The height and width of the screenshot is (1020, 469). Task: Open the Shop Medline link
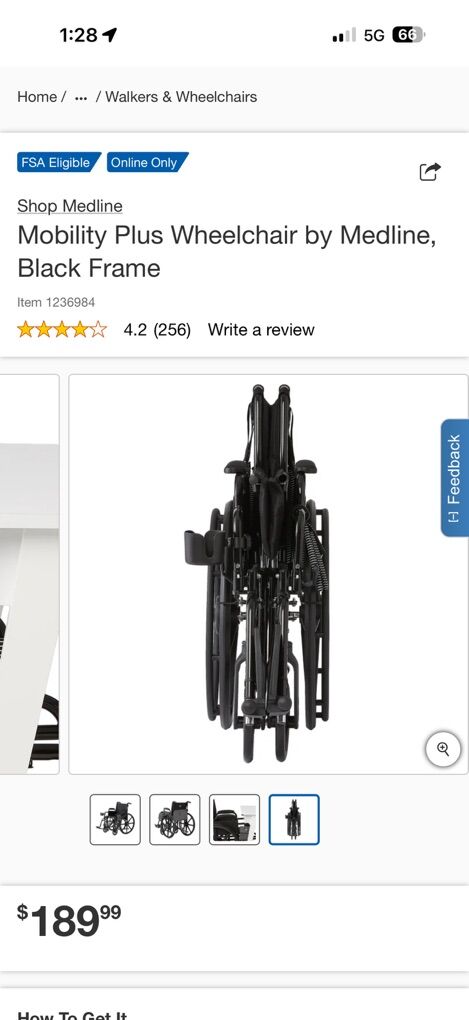pos(70,206)
